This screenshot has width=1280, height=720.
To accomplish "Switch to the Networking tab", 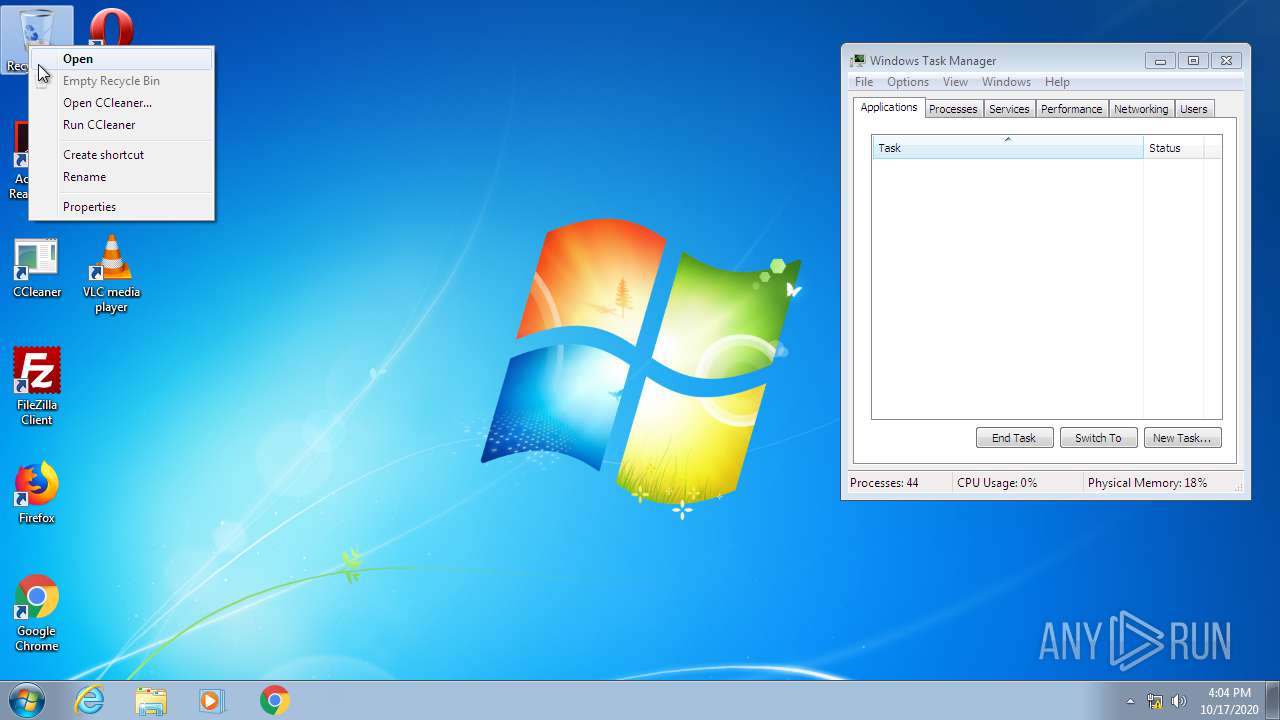I will click(x=1141, y=109).
